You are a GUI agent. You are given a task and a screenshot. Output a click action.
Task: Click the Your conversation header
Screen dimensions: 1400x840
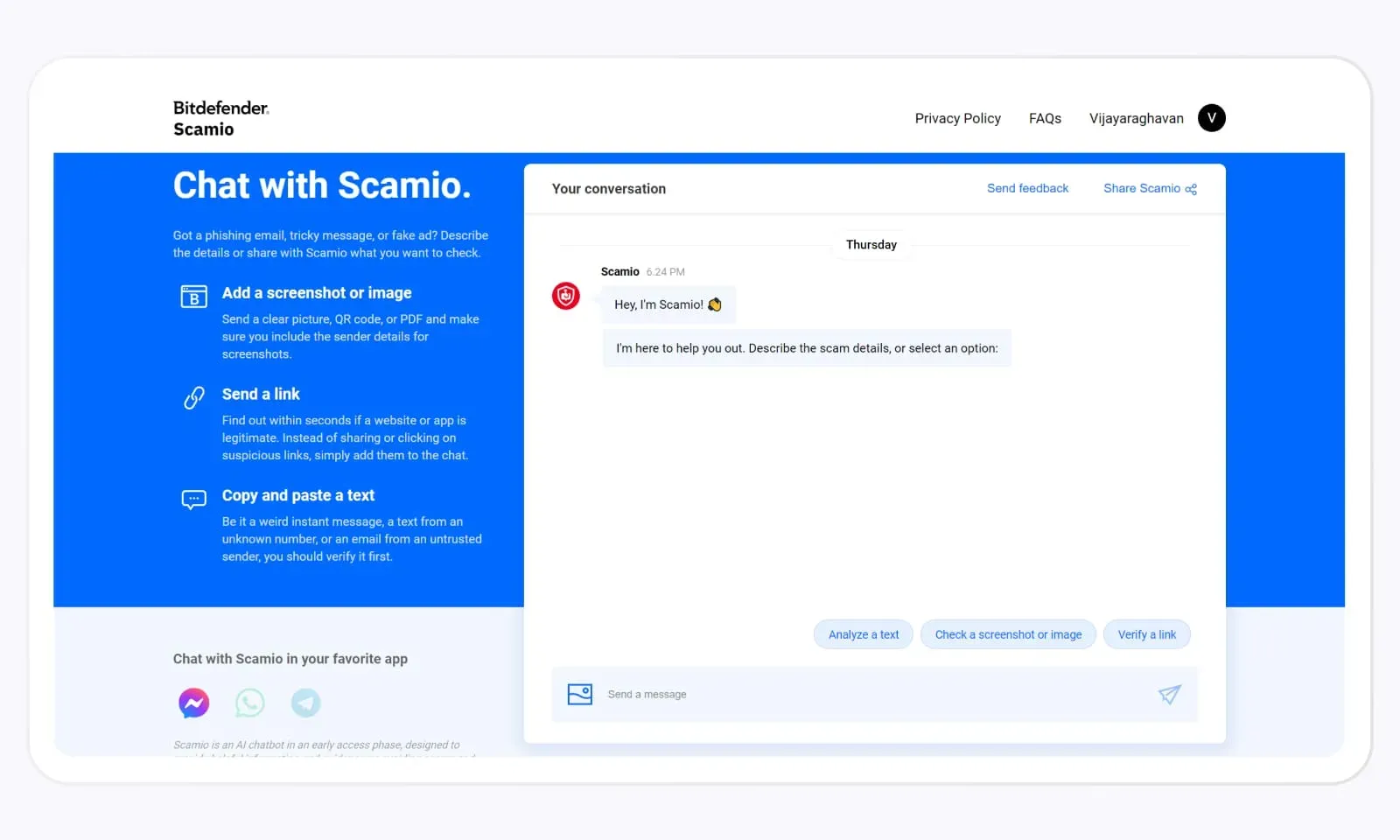tap(608, 189)
